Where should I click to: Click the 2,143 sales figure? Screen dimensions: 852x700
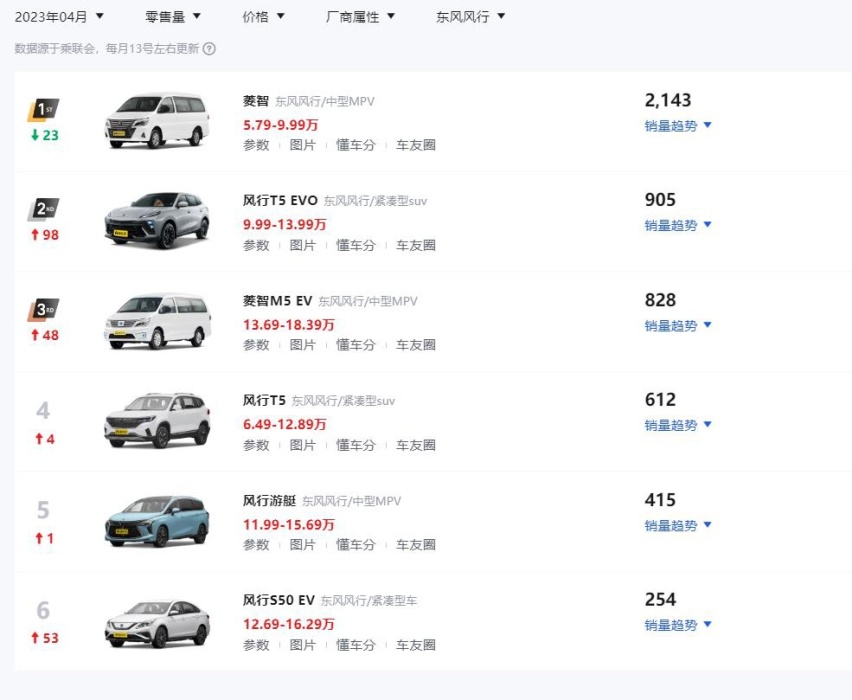(668, 100)
